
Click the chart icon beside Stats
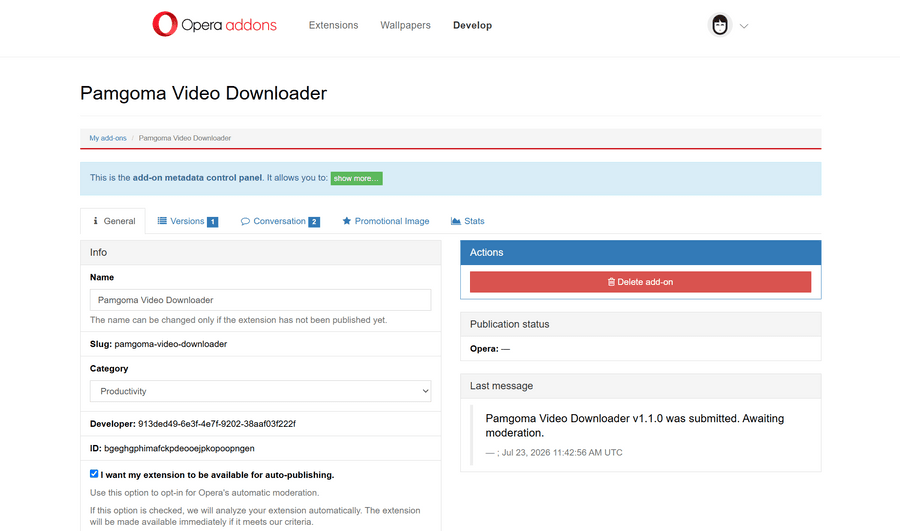(456, 221)
